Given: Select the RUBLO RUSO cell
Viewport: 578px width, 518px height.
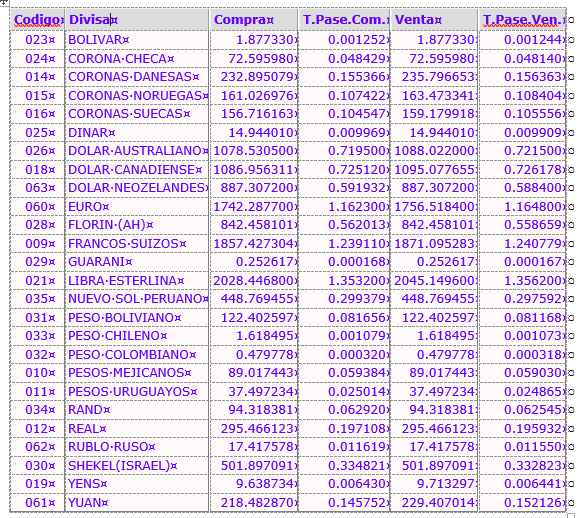Looking at the screenshot, I should [137, 447].
